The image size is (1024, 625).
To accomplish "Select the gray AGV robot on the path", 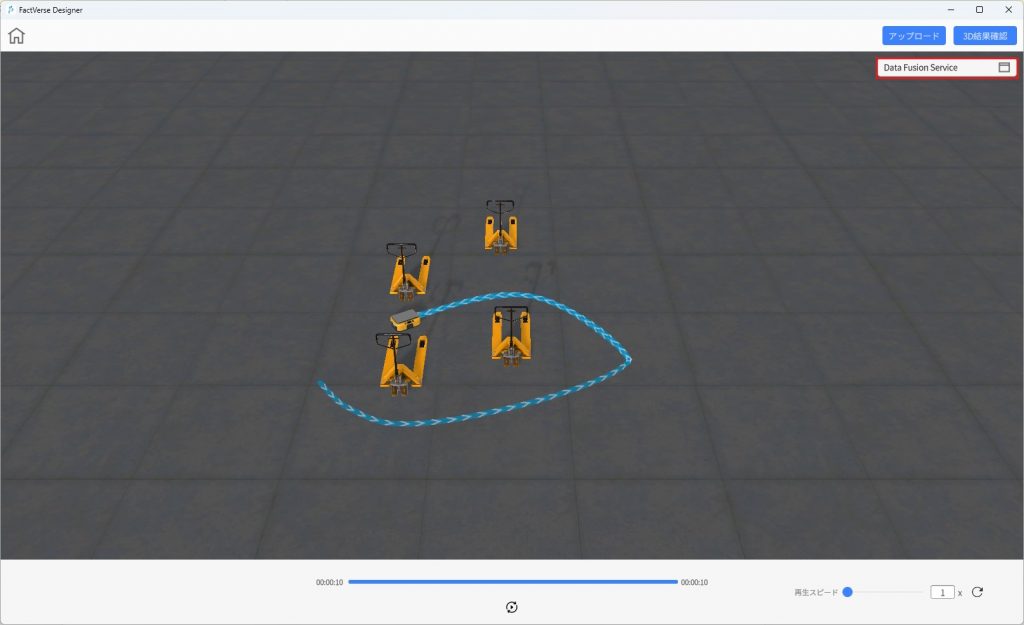I will coord(405,319).
